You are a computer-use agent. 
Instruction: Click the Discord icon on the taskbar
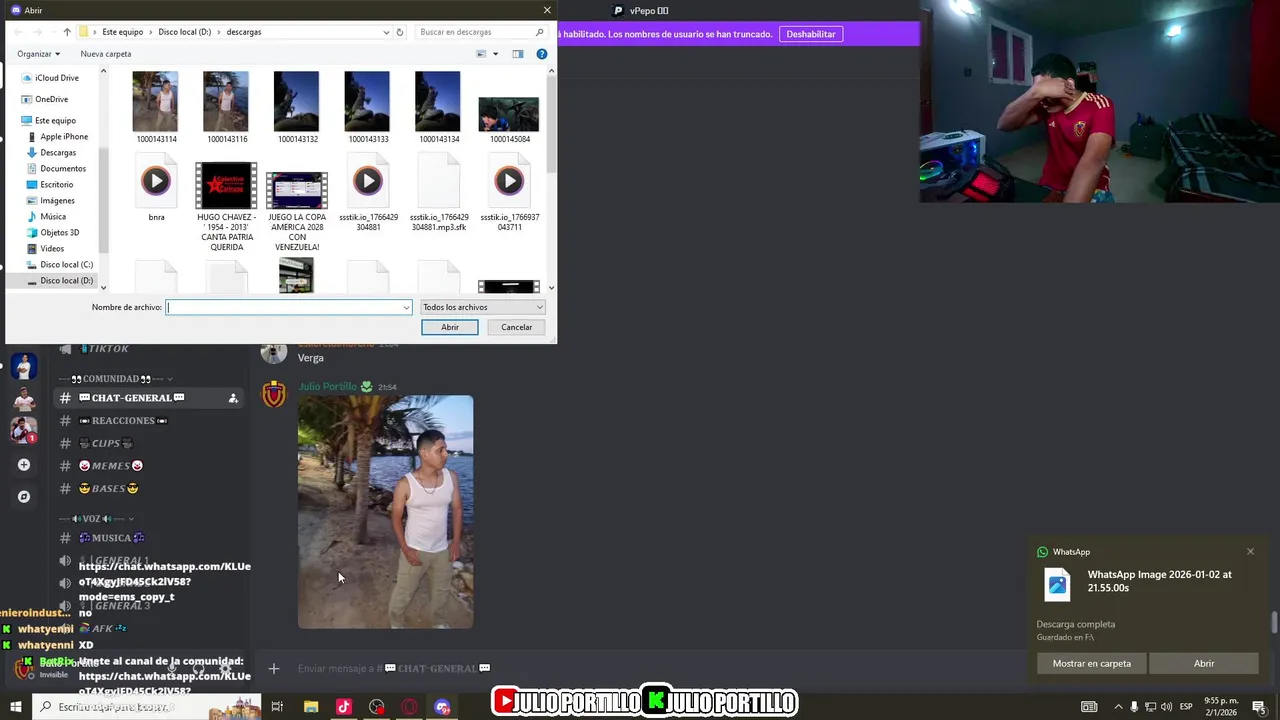pos(443,707)
